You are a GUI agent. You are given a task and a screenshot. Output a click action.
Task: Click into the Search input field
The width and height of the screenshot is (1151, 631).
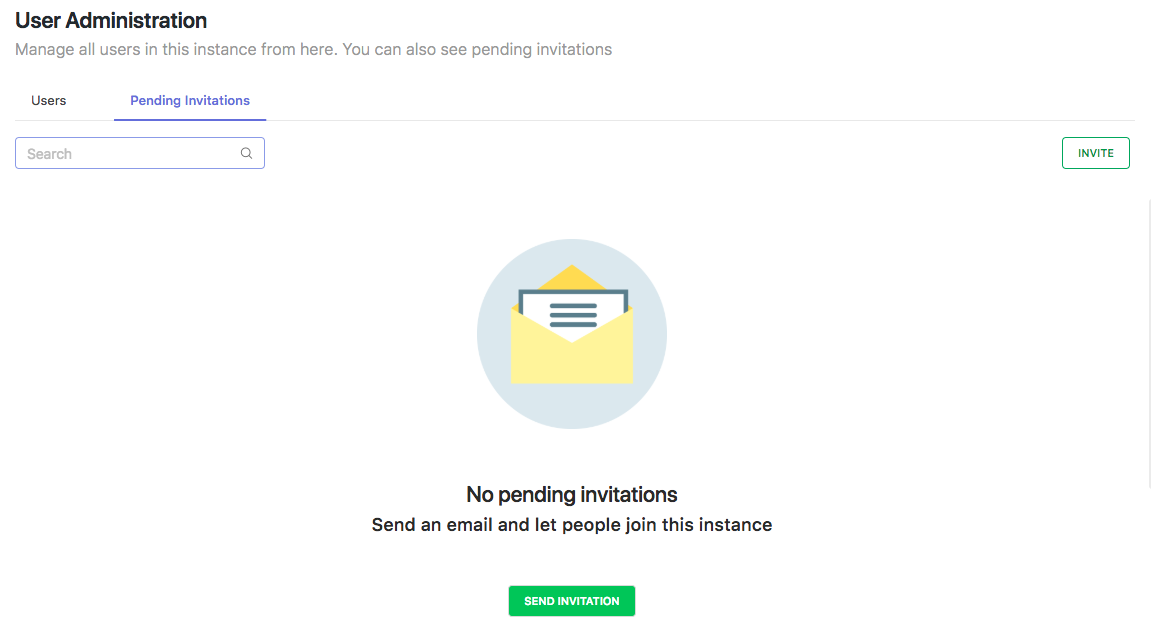pyautogui.click(x=139, y=153)
